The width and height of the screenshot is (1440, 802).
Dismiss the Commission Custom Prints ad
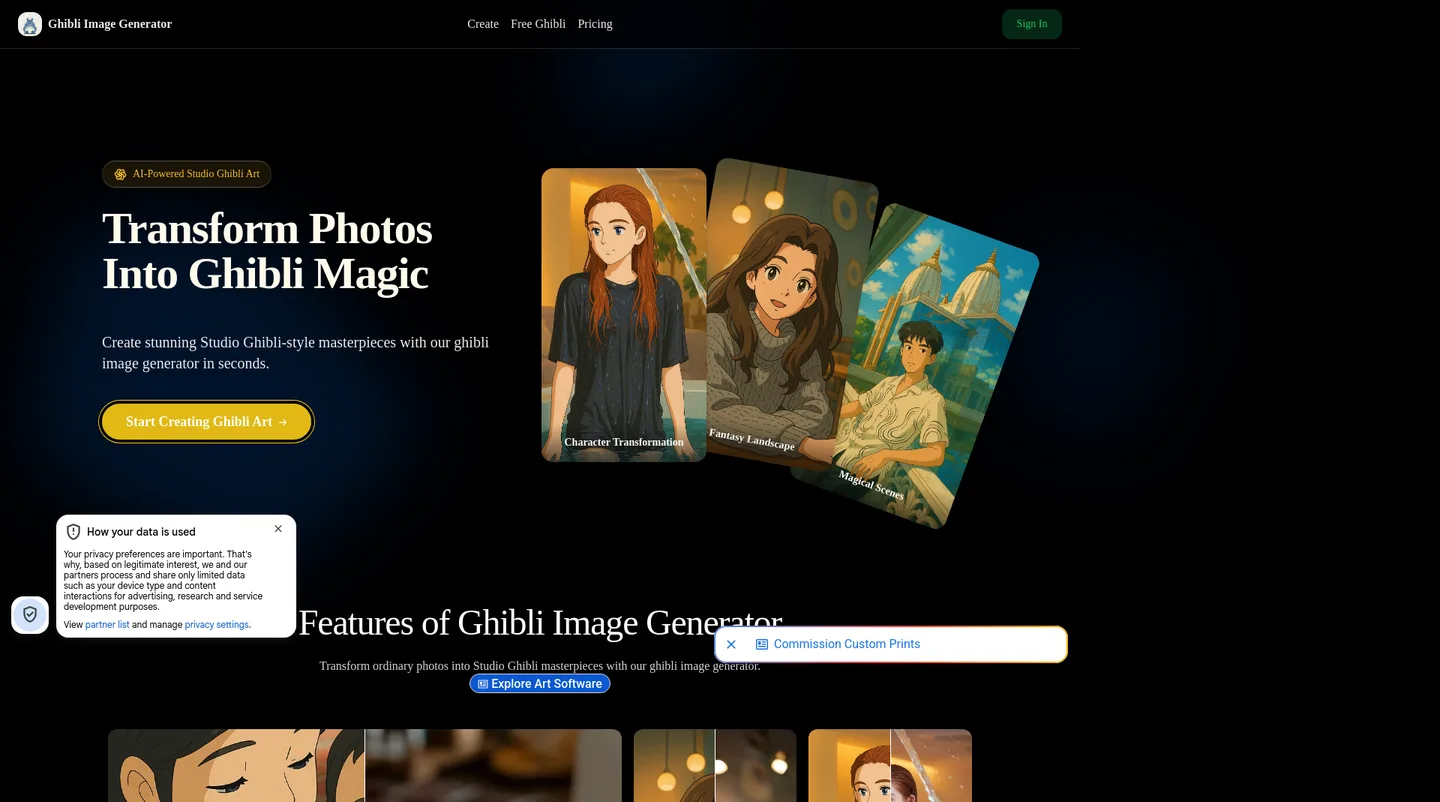731,645
